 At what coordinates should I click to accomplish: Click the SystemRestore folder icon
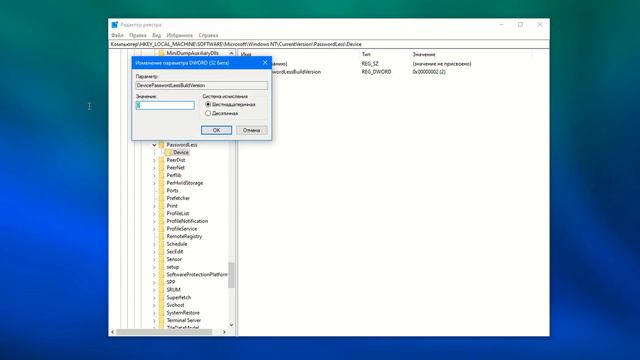point(162,313)
